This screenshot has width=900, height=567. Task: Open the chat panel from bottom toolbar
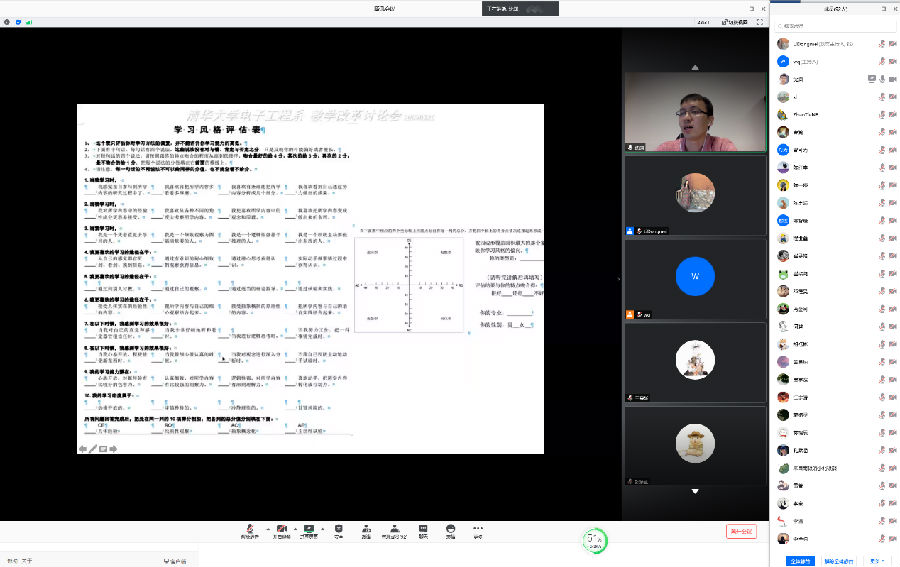tap(423, 530)
